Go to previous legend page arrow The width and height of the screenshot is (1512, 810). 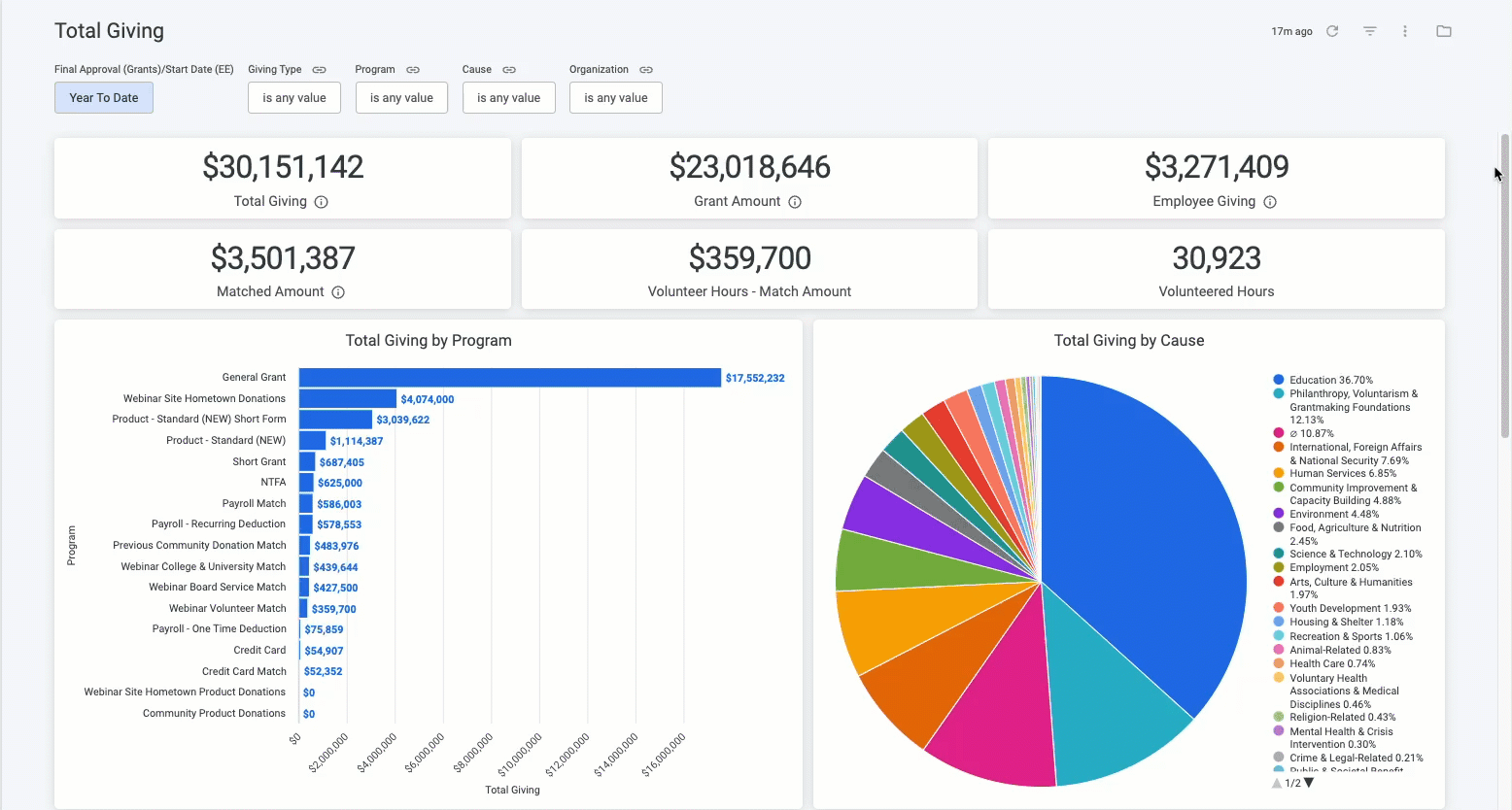click(x=1277, y=783)
